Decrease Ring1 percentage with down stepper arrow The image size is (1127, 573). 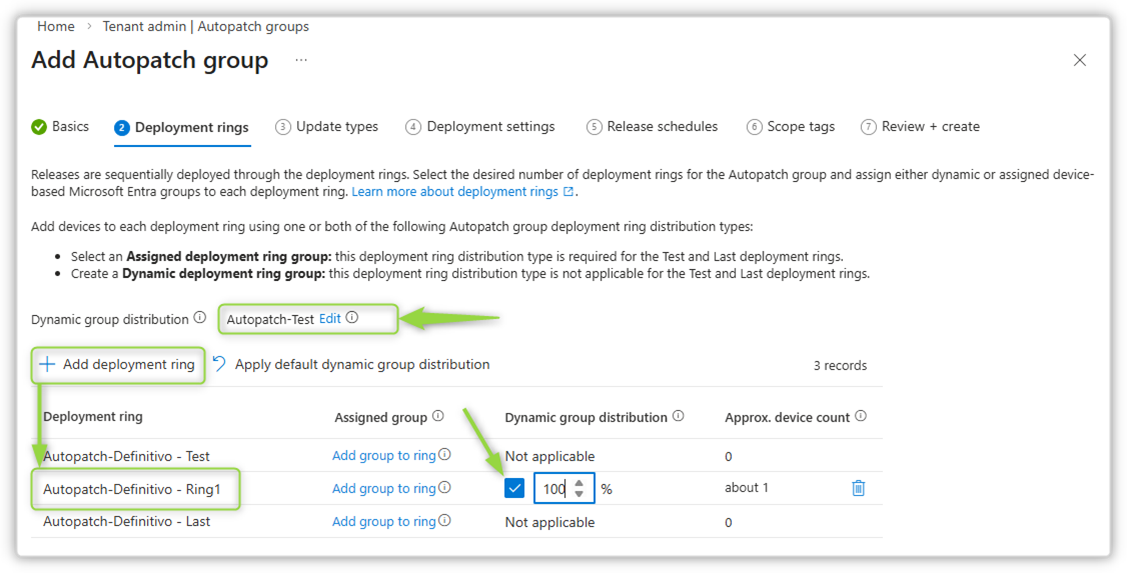(x=579, y=494)
